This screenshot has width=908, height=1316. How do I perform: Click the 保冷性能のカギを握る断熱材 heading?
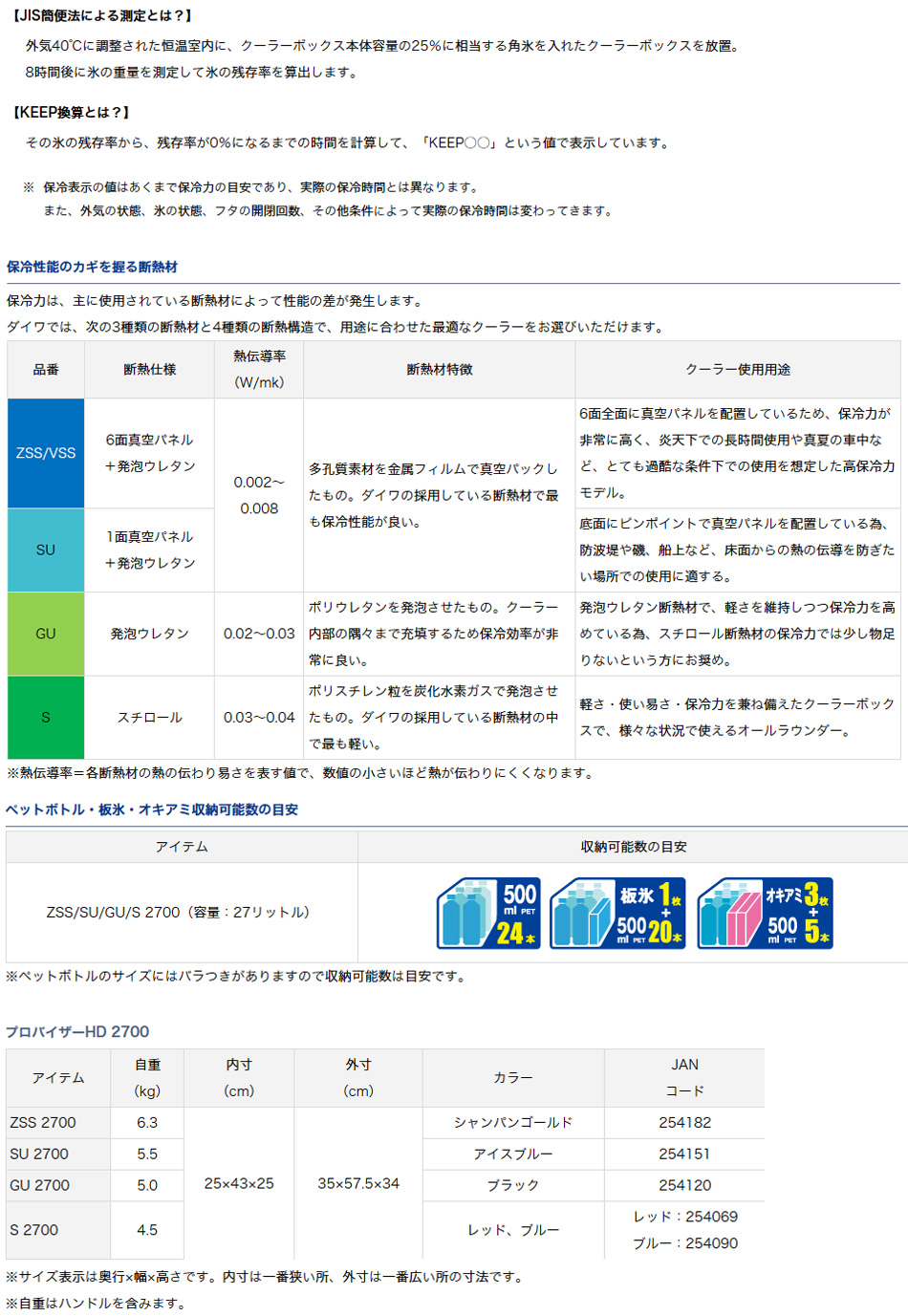coord(92,268)
